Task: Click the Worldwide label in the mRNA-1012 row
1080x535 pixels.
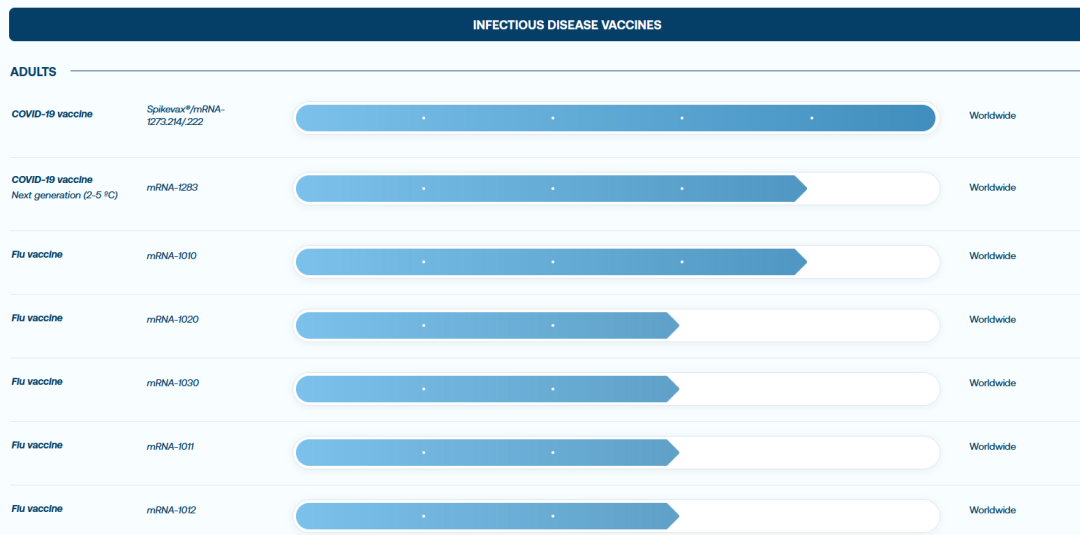Action: (x=992, y=510)
